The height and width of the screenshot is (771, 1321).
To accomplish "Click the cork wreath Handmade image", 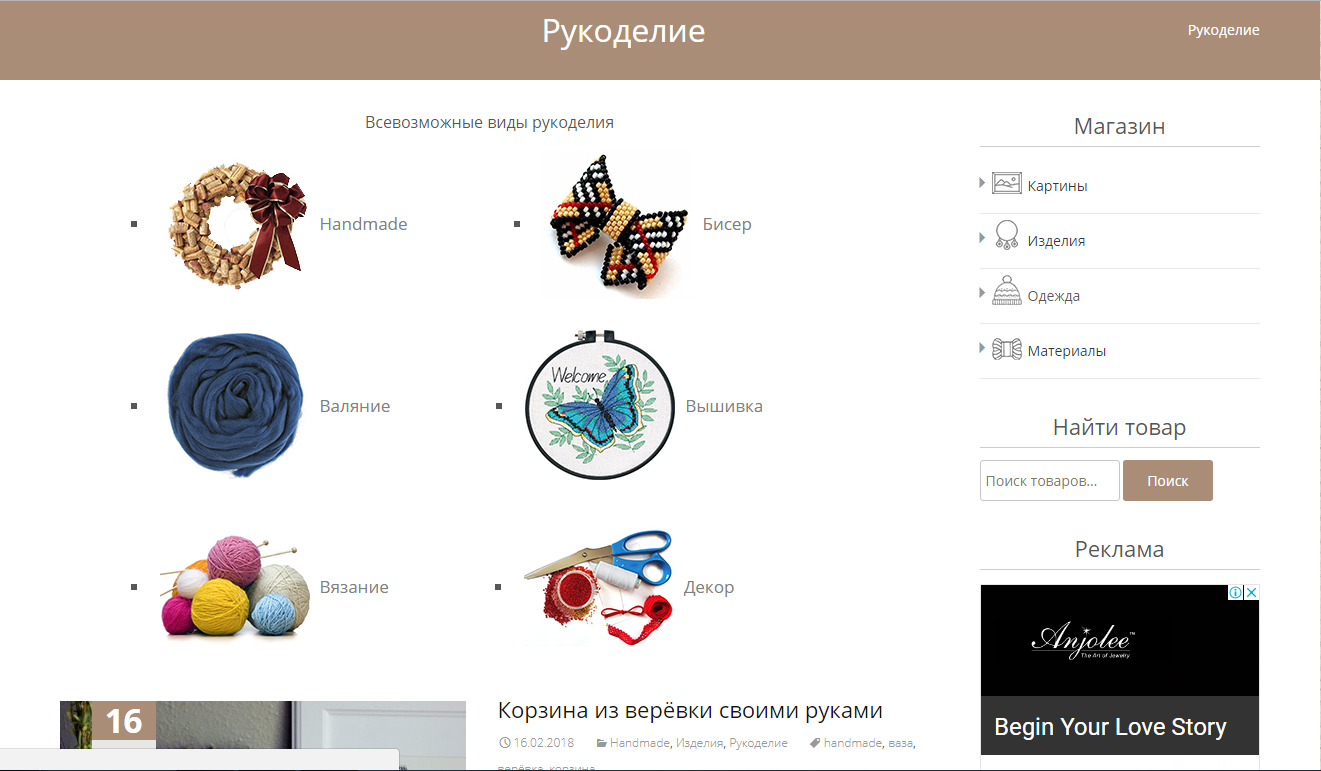I will click(x=237, y=224).
